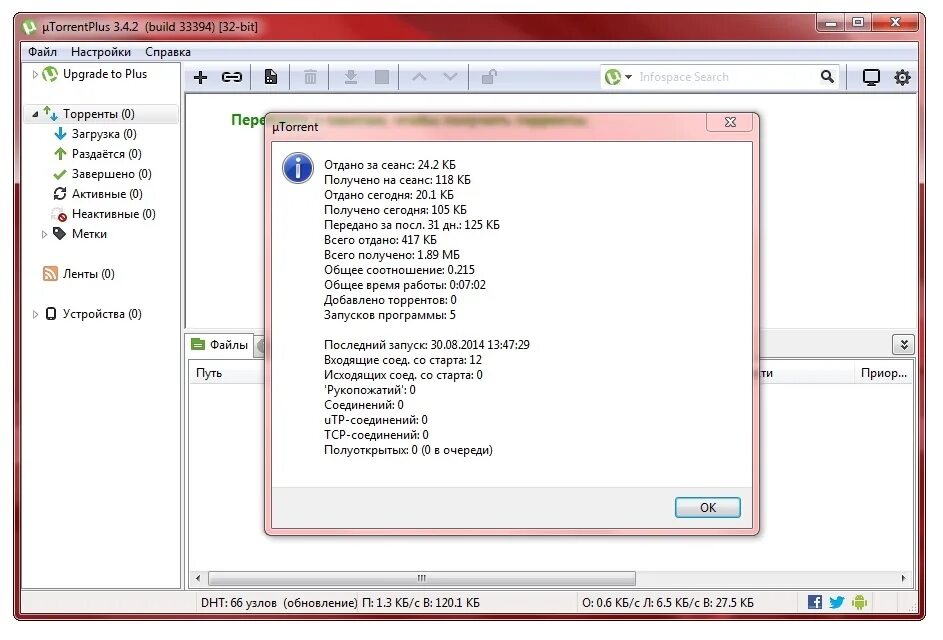Open search provider dropdown arrow
The height and width of the screenshot is (640, 943).
(628, 77)
